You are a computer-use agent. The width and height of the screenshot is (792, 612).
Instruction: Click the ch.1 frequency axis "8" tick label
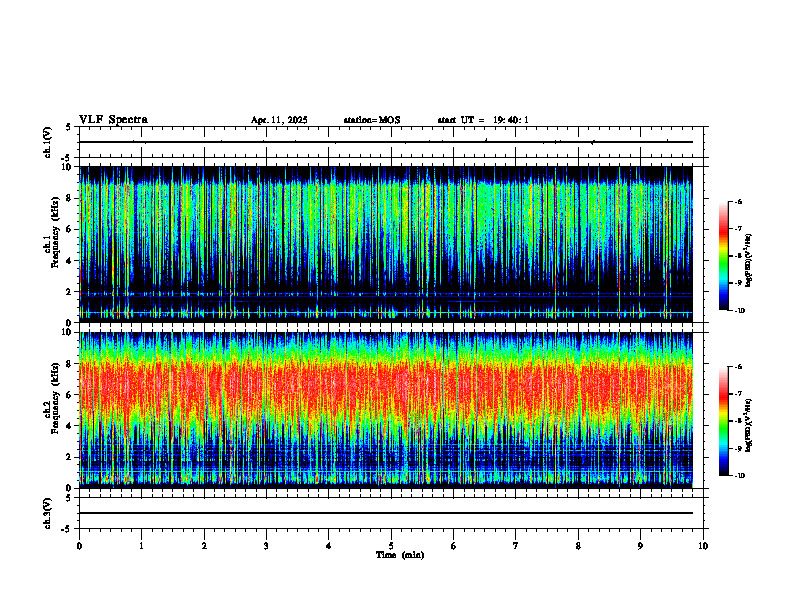coord(70,198)
